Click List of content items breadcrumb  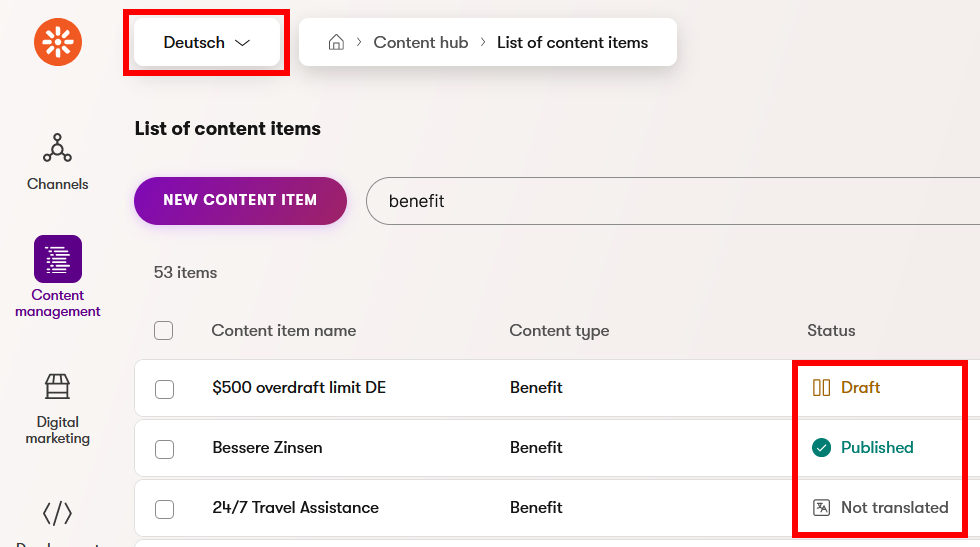(572, 43)
